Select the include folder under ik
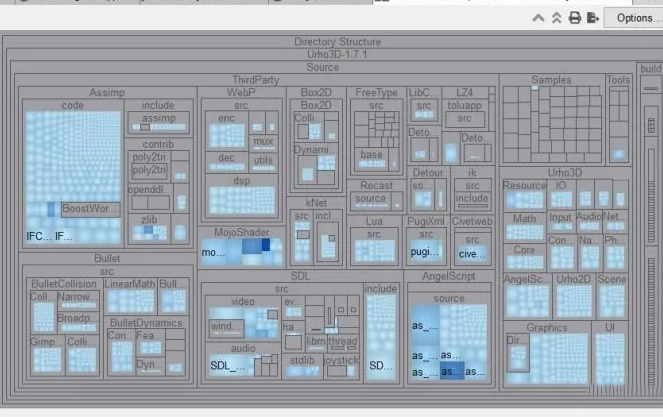 click(472, 199)
